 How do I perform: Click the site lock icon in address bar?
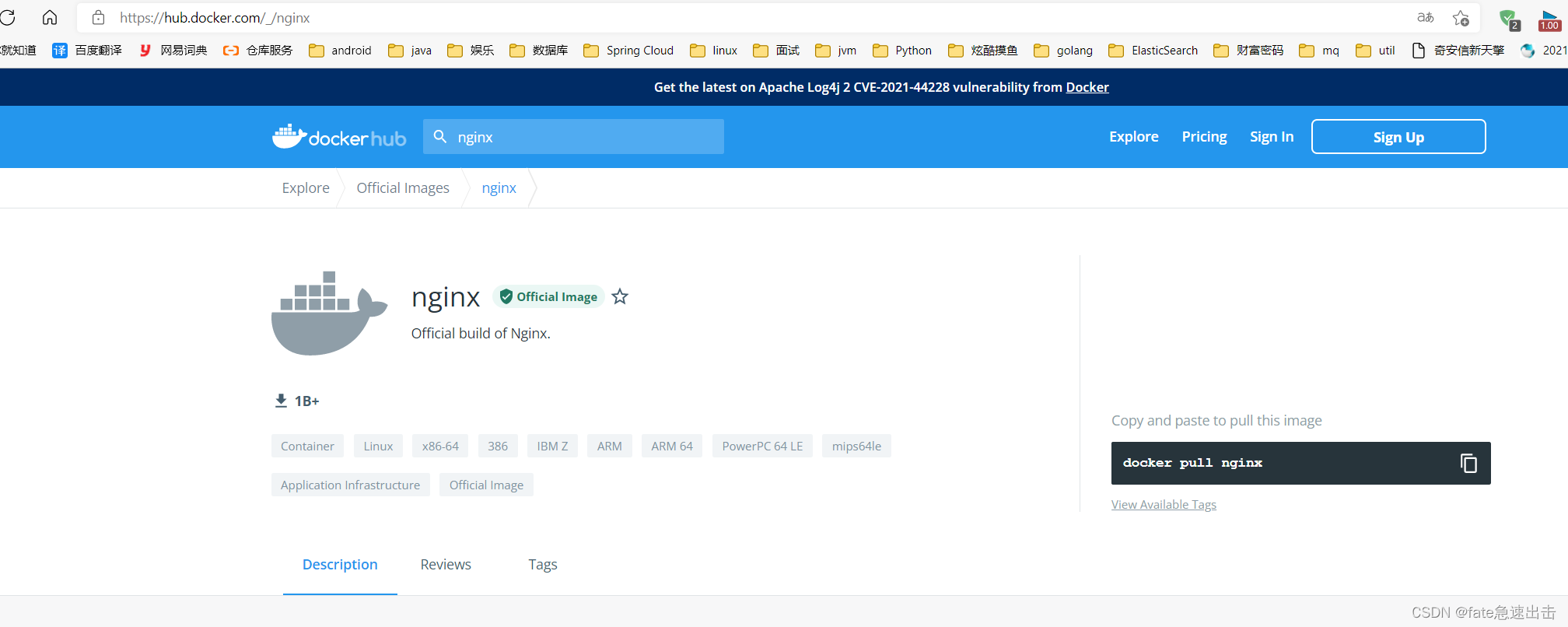(x=99, y=17)
